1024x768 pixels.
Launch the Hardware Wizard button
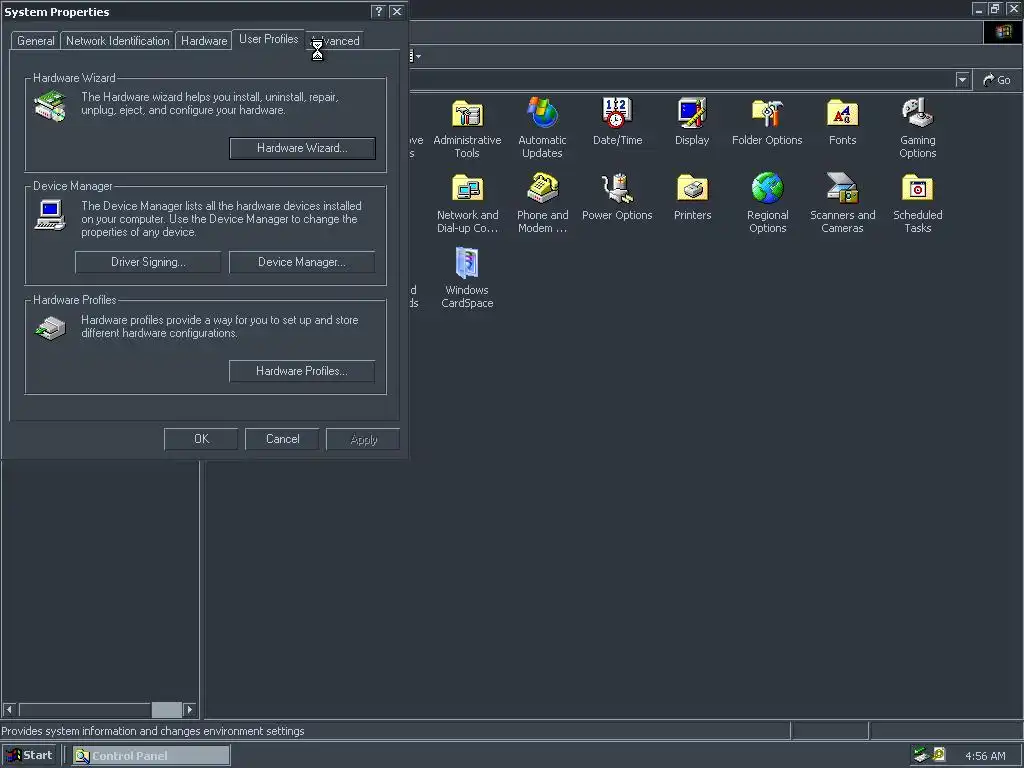pos(302,148)
